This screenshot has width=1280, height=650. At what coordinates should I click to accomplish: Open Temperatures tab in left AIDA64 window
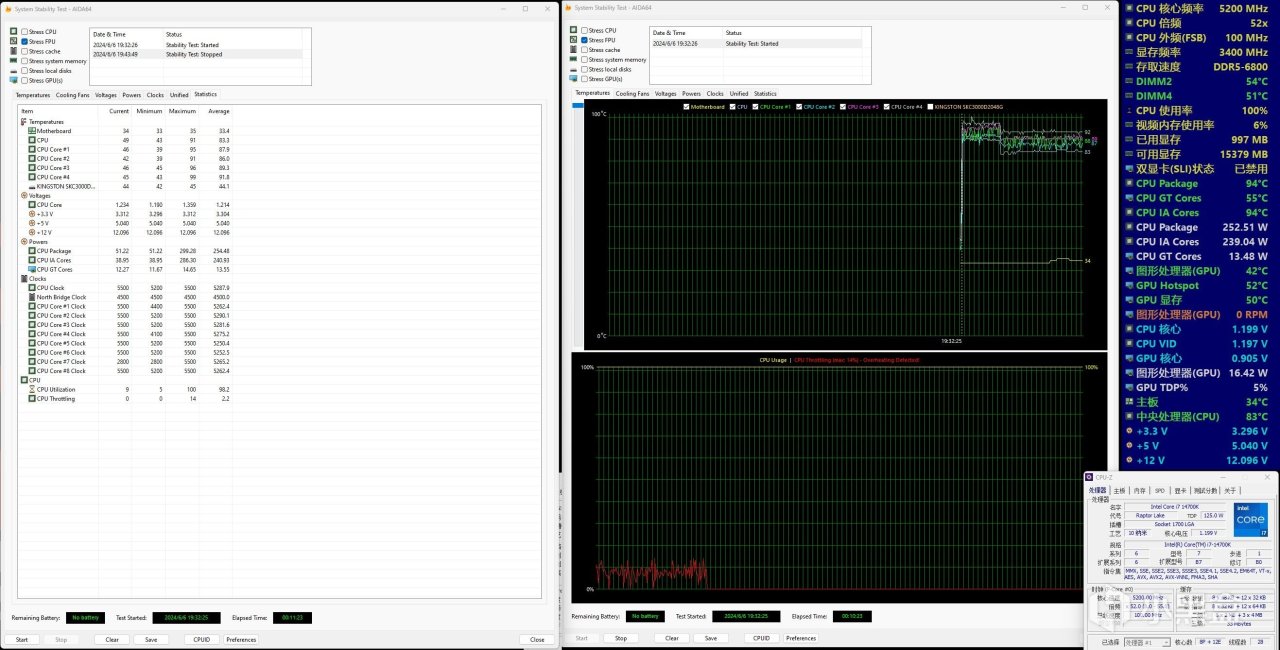(33, 95)
